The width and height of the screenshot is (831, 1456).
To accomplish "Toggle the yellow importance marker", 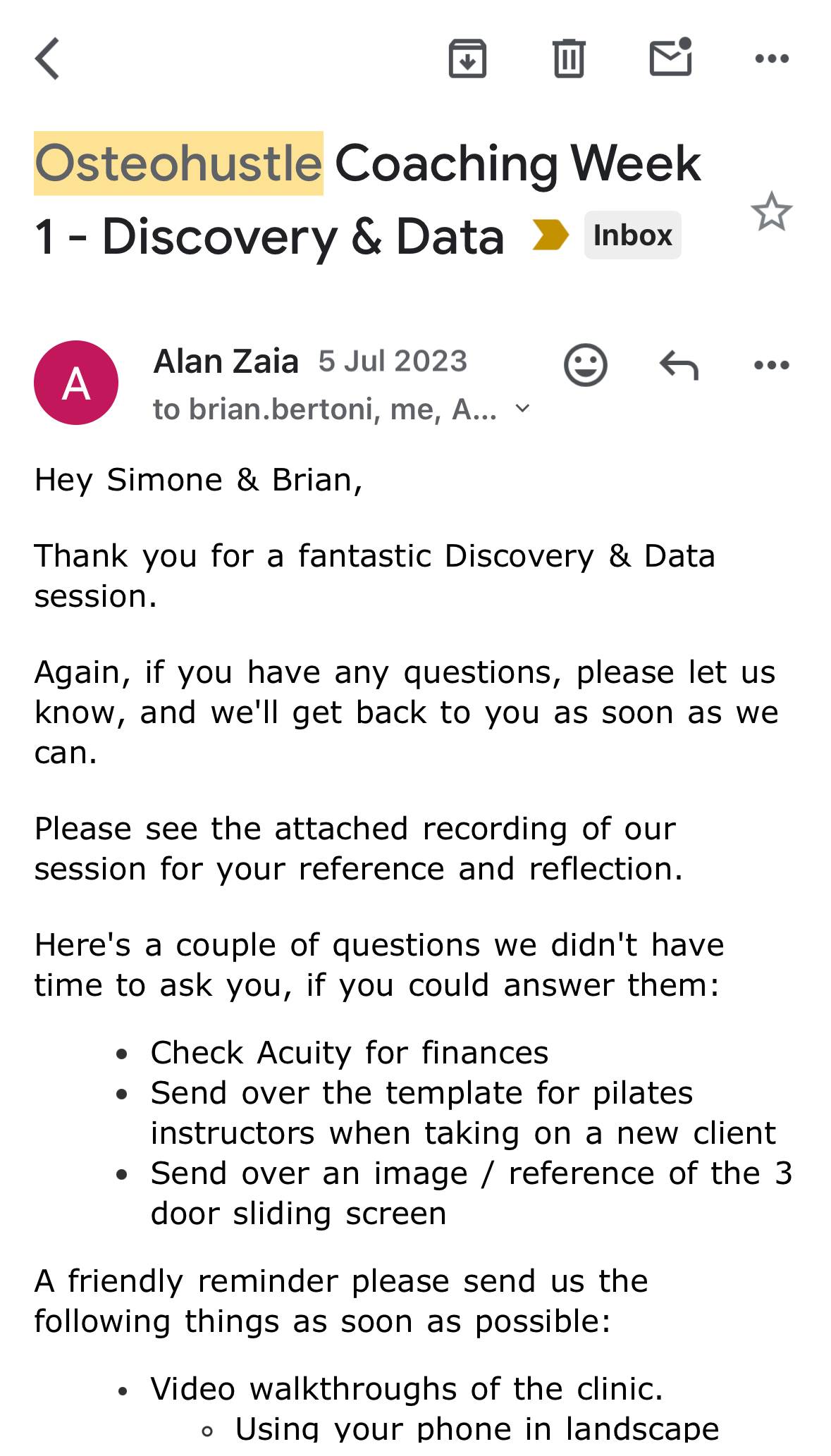I will click(550, 235).
